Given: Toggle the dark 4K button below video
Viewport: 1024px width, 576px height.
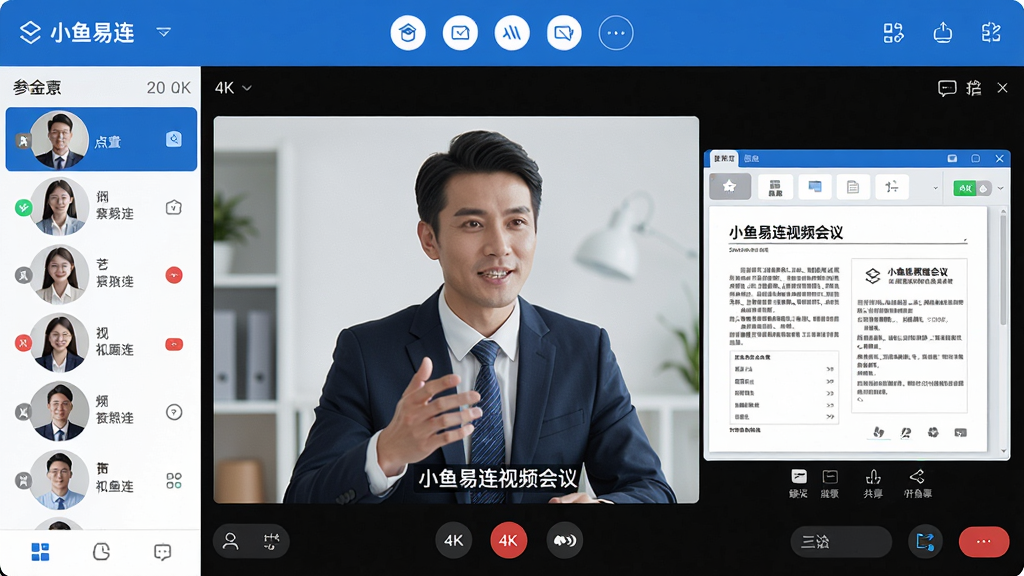Looking at the screenshot, I should 454,541.
